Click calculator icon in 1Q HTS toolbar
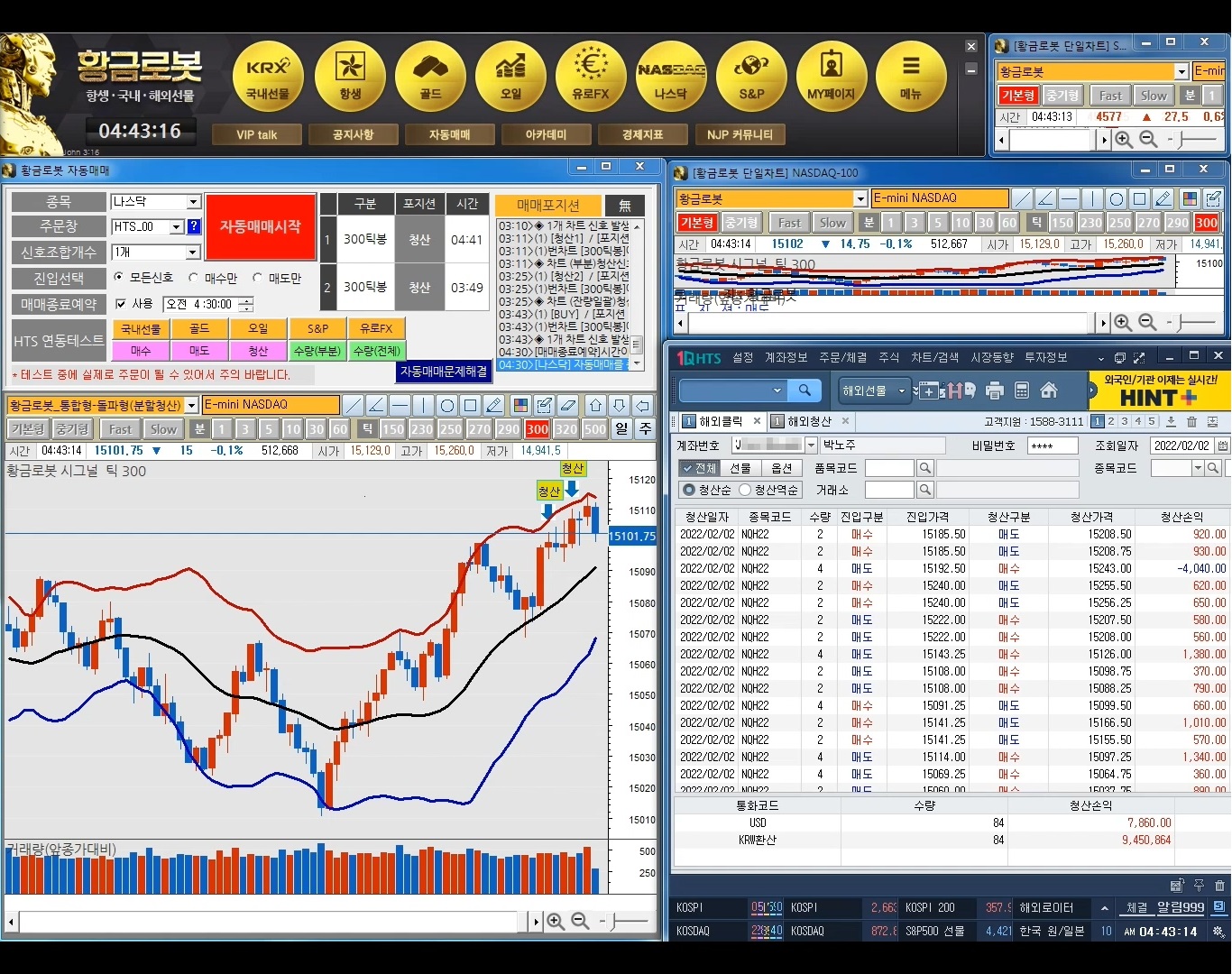The width and height of the screenshot is (1232, 974). [x=1022, y=391]
